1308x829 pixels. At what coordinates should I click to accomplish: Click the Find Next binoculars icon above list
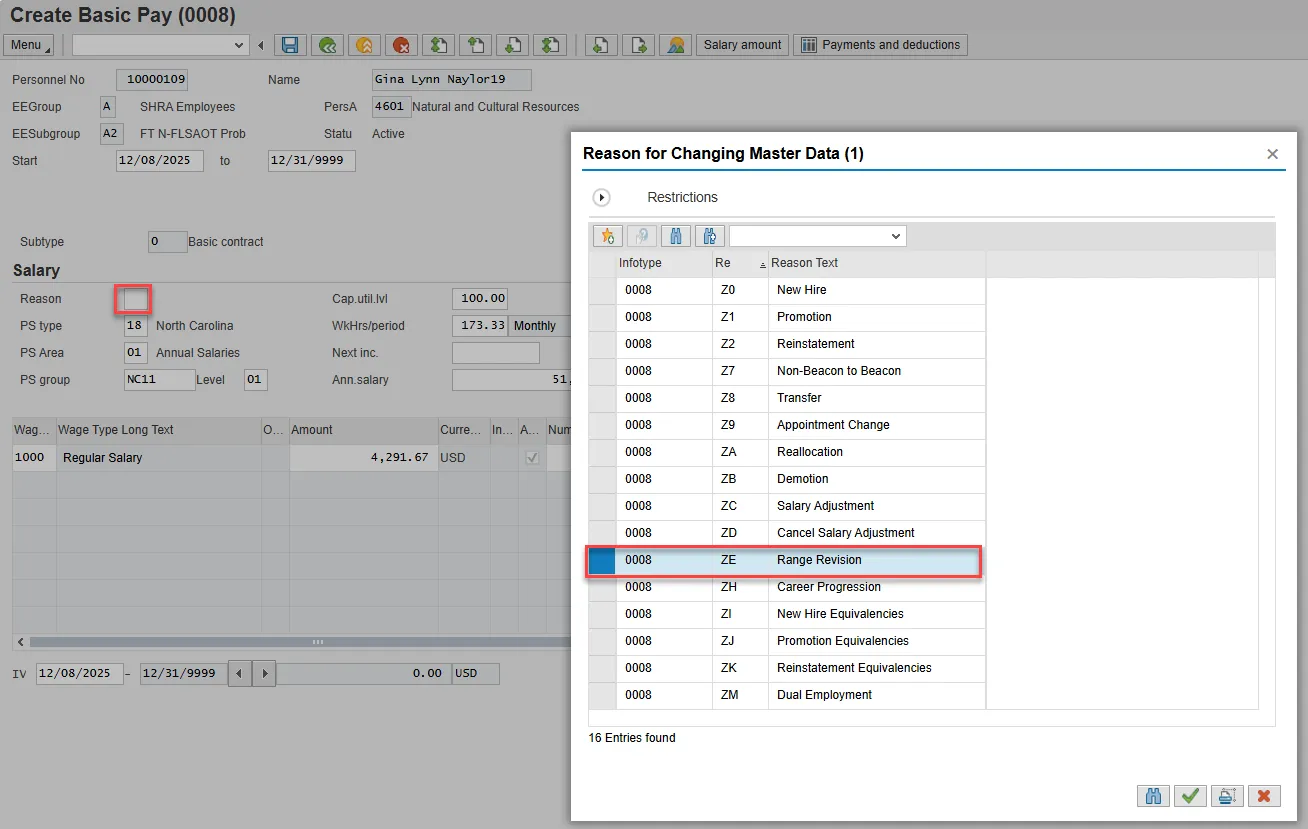coord(710,236)
